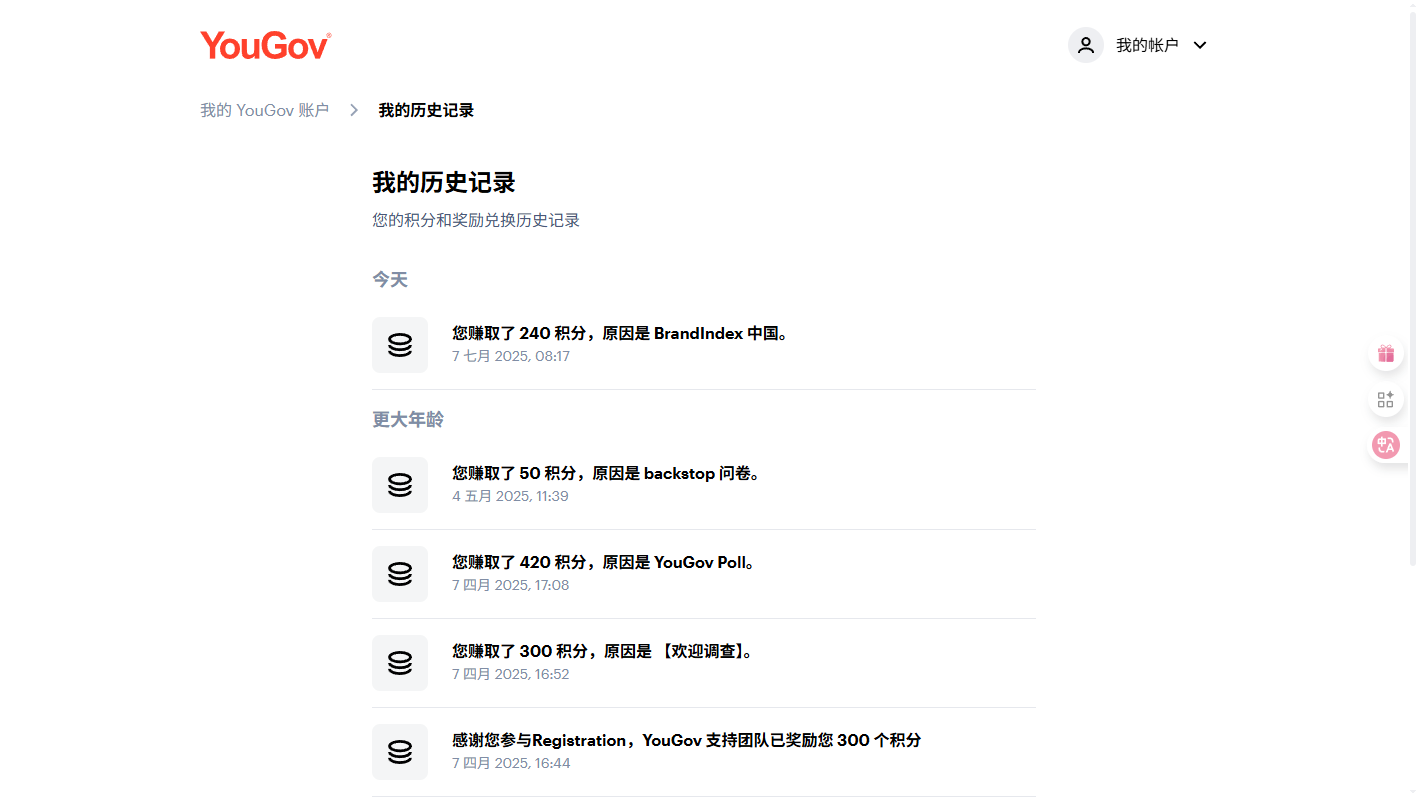
Task: Open the pink gift icon on side panel
Action: 1386,354
